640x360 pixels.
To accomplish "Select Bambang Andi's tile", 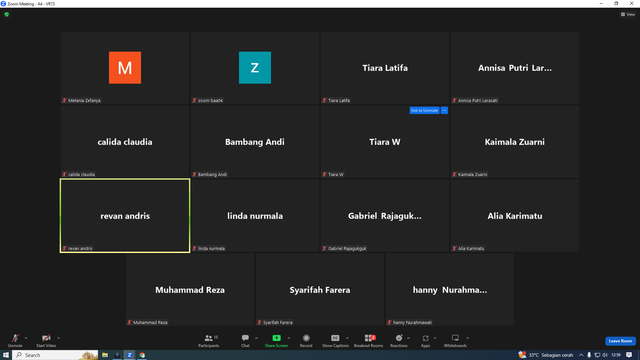I will [255, 142].
